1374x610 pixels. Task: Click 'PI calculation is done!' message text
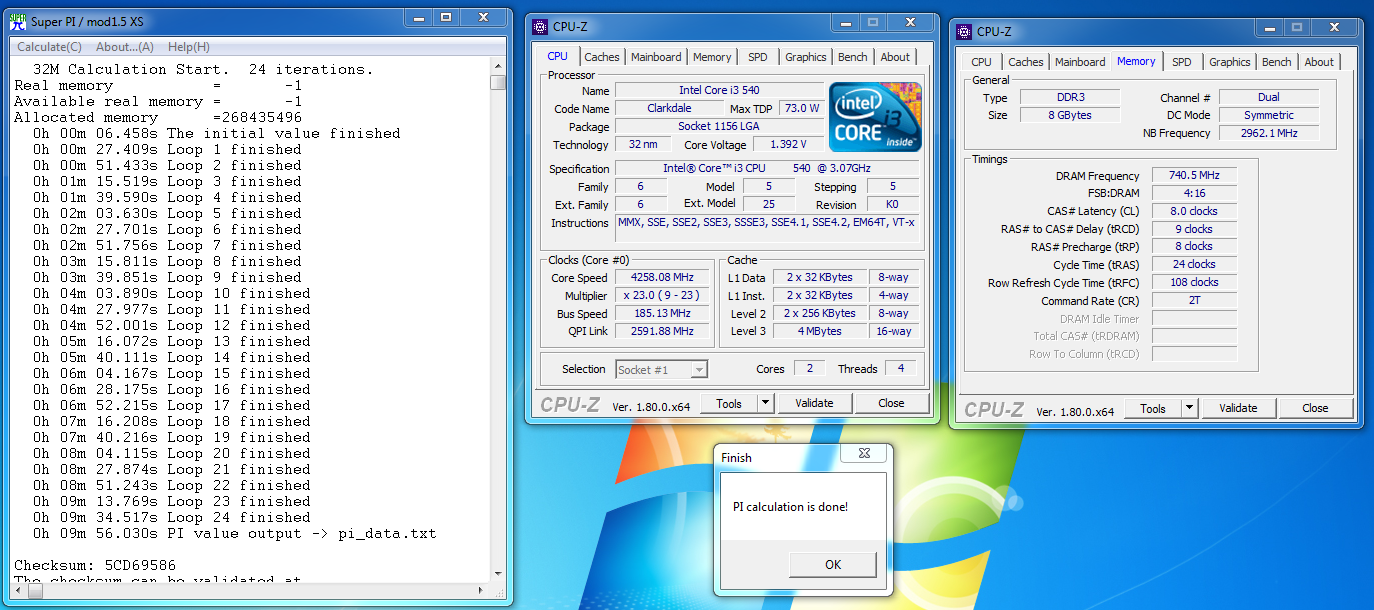pyautogui.click(x=790, y=507)
